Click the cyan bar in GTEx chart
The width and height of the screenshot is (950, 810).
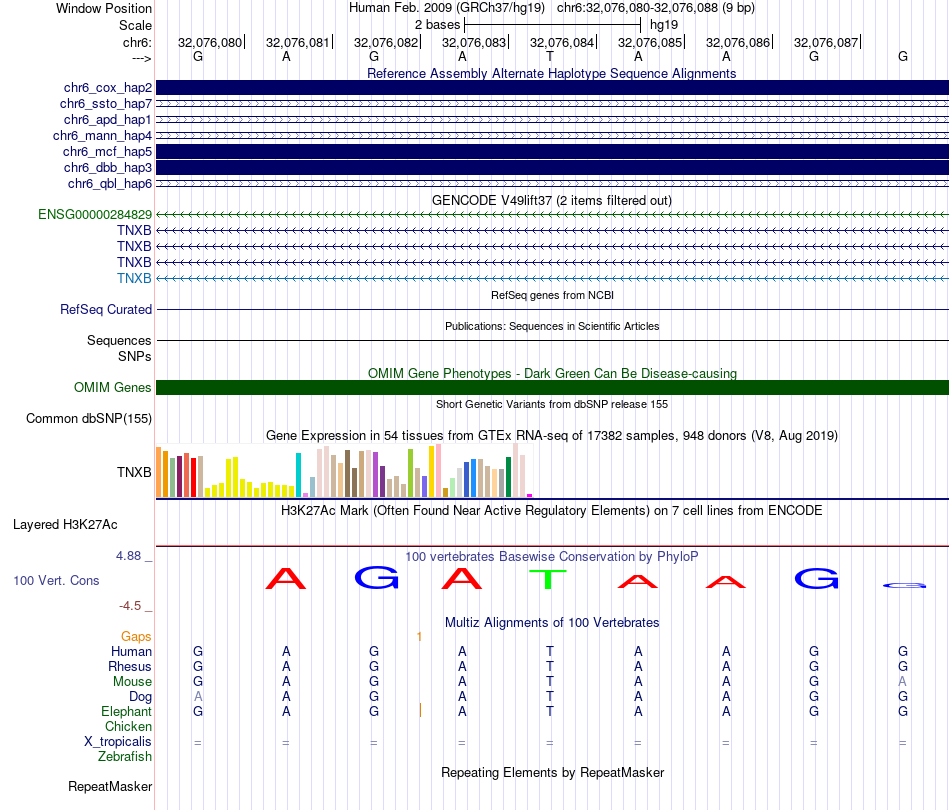coord(298,475)
